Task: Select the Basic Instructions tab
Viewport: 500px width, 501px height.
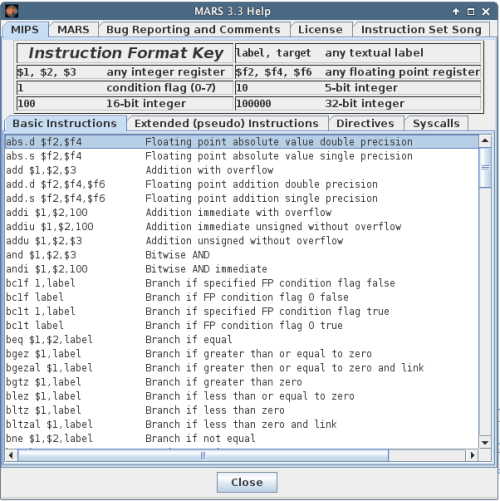Action: (65, 123)
